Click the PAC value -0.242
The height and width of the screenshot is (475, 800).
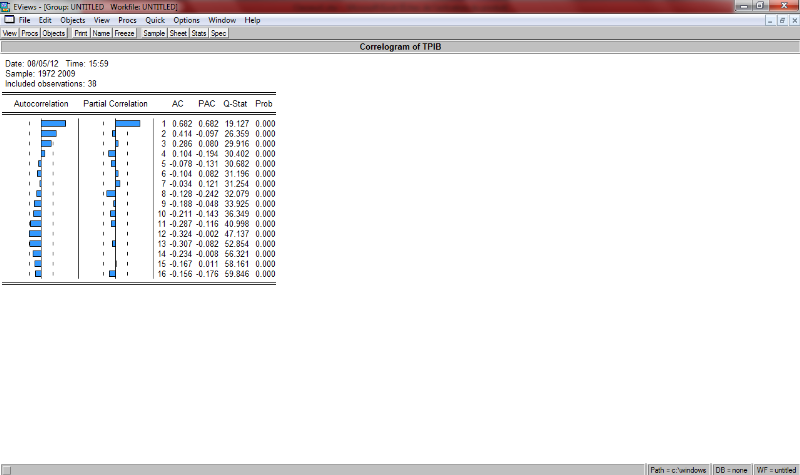pos(207,194)
